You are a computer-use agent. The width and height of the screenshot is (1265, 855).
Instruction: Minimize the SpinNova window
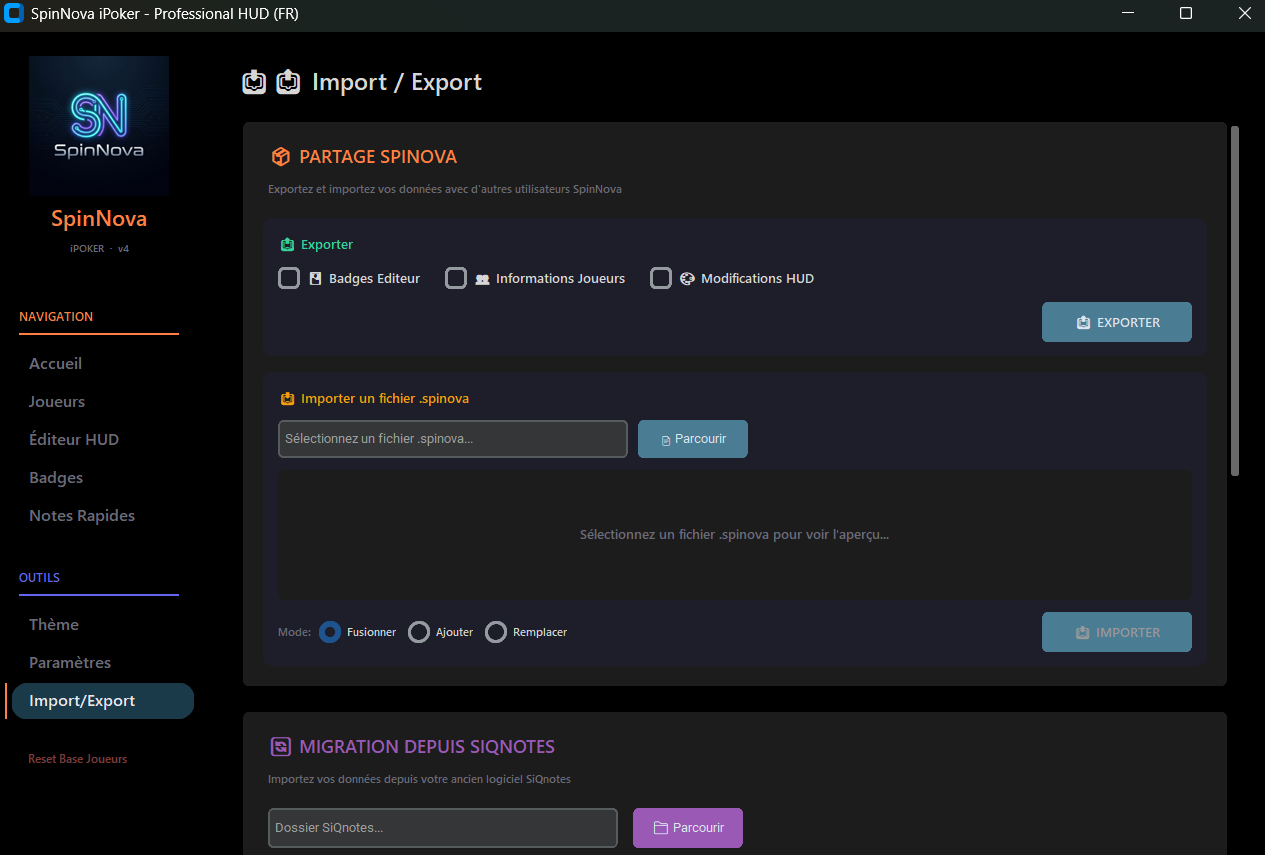(x=1128, y=14)
